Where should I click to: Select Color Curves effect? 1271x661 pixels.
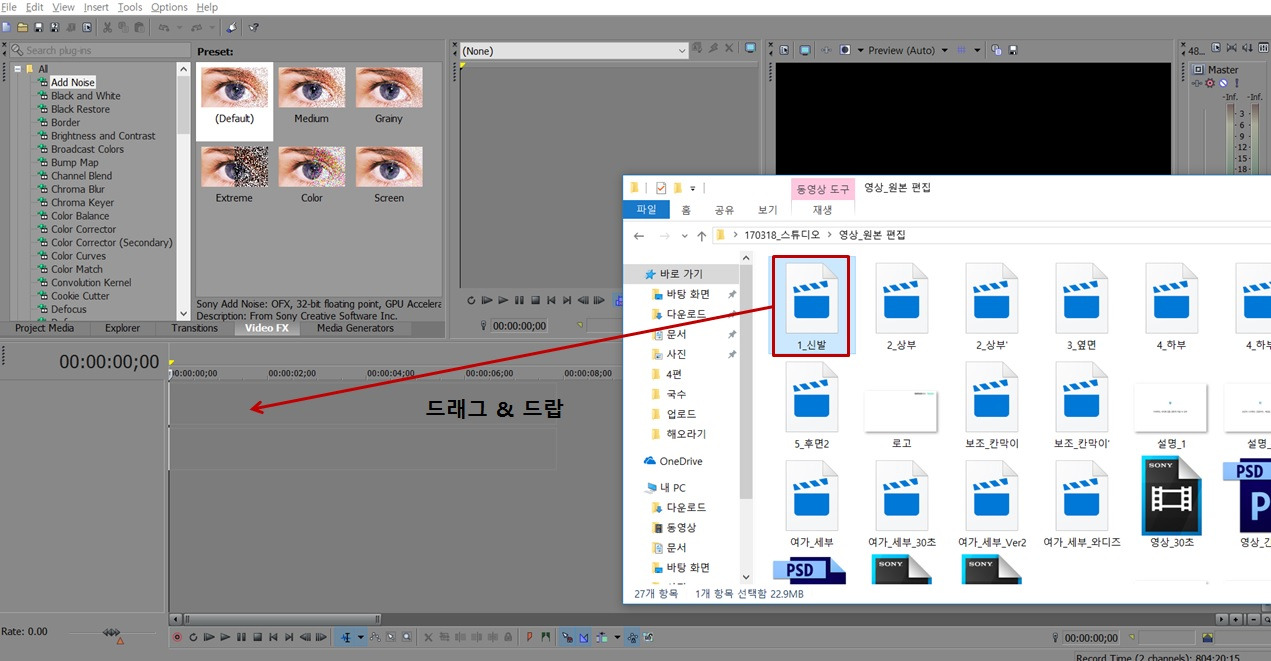pos(78,256)
